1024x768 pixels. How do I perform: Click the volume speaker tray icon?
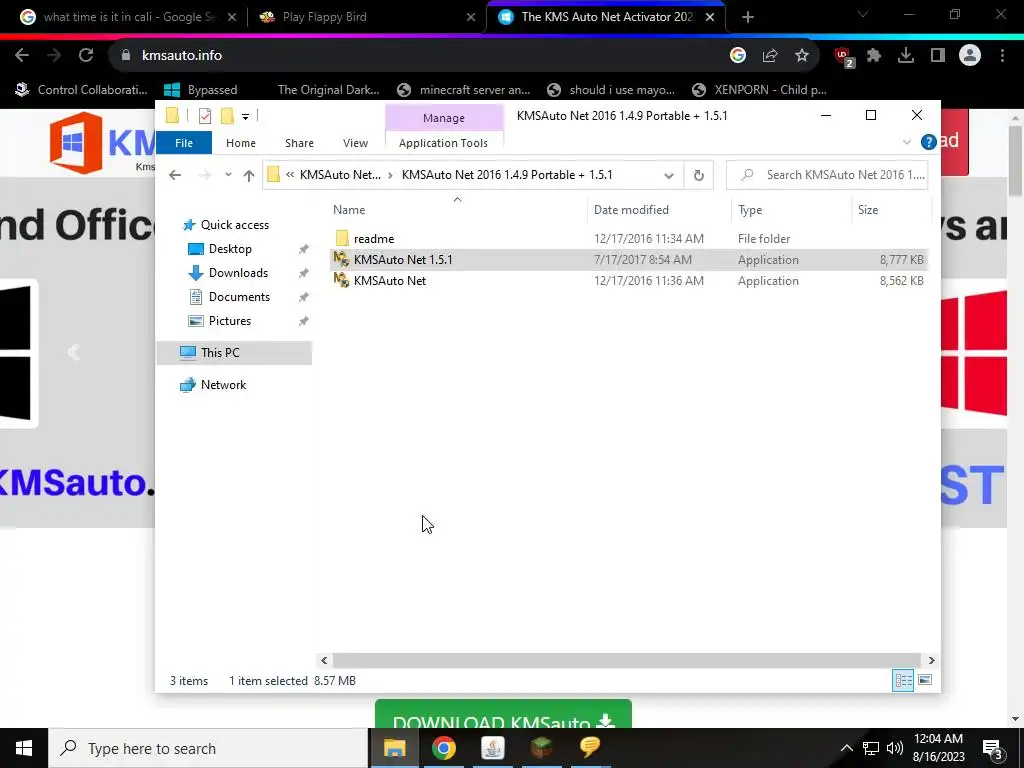[x=895, y=748]
